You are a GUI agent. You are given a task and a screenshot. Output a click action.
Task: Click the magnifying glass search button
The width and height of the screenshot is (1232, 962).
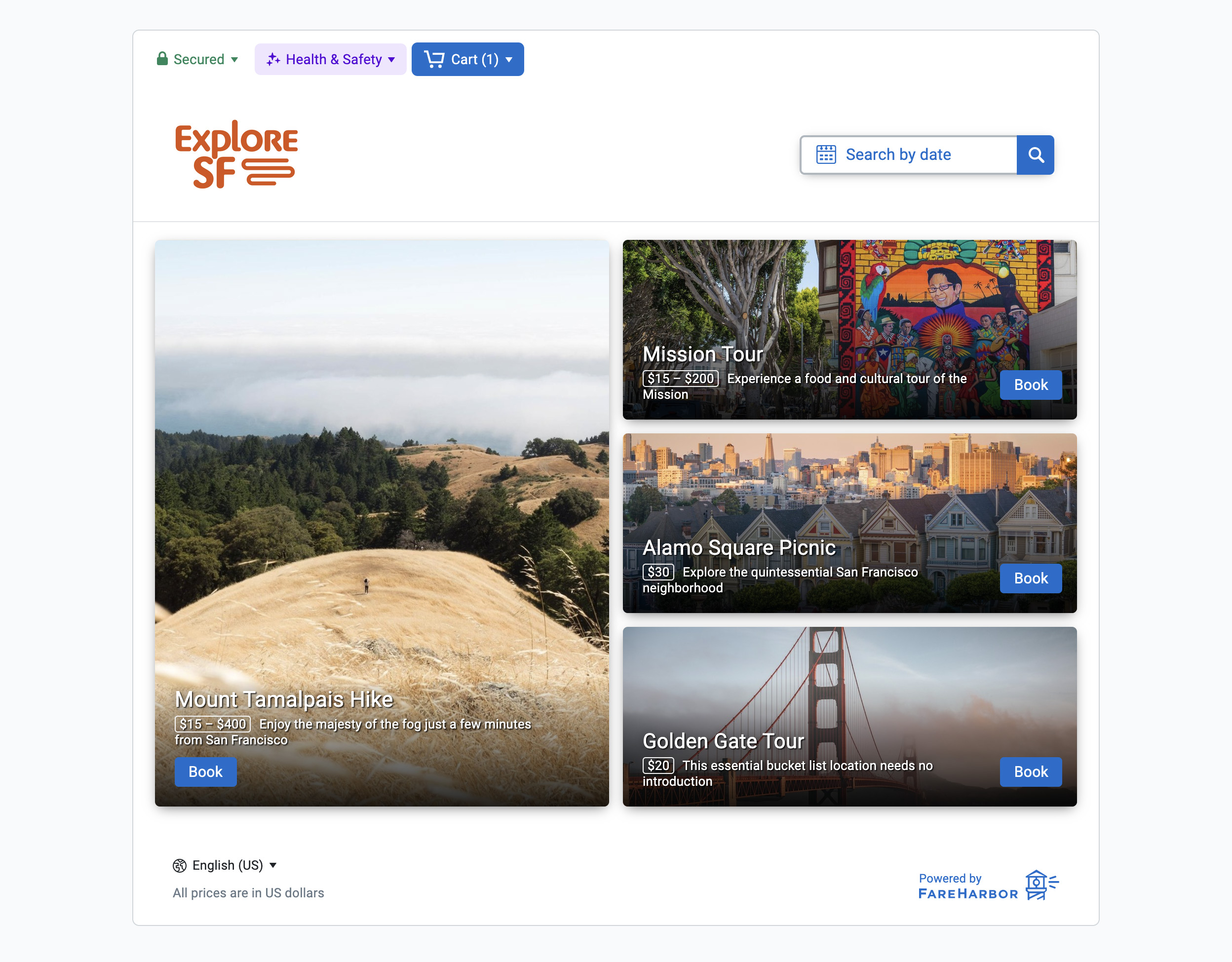1035,154
